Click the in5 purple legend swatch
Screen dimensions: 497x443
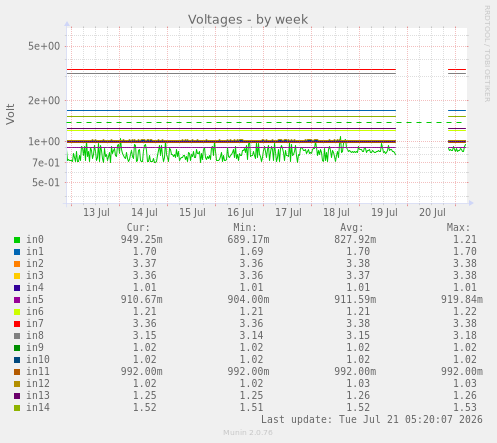(x=17, y=300)
